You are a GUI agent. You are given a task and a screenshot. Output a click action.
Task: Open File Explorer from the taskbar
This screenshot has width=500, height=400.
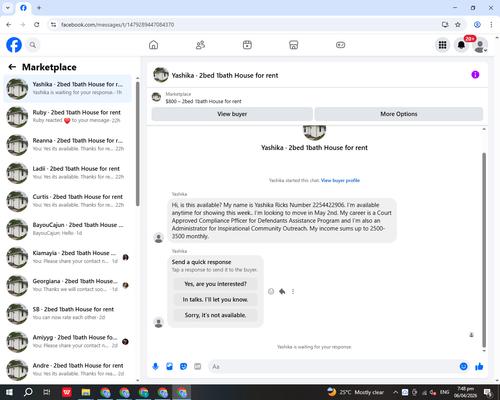(x=86, y=392)
